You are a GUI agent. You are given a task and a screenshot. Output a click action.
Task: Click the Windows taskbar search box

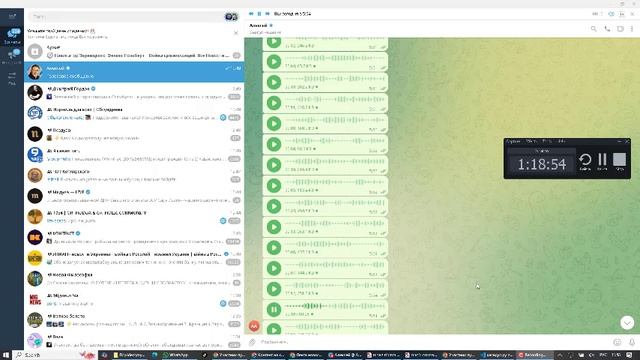(x=55, y=355)
